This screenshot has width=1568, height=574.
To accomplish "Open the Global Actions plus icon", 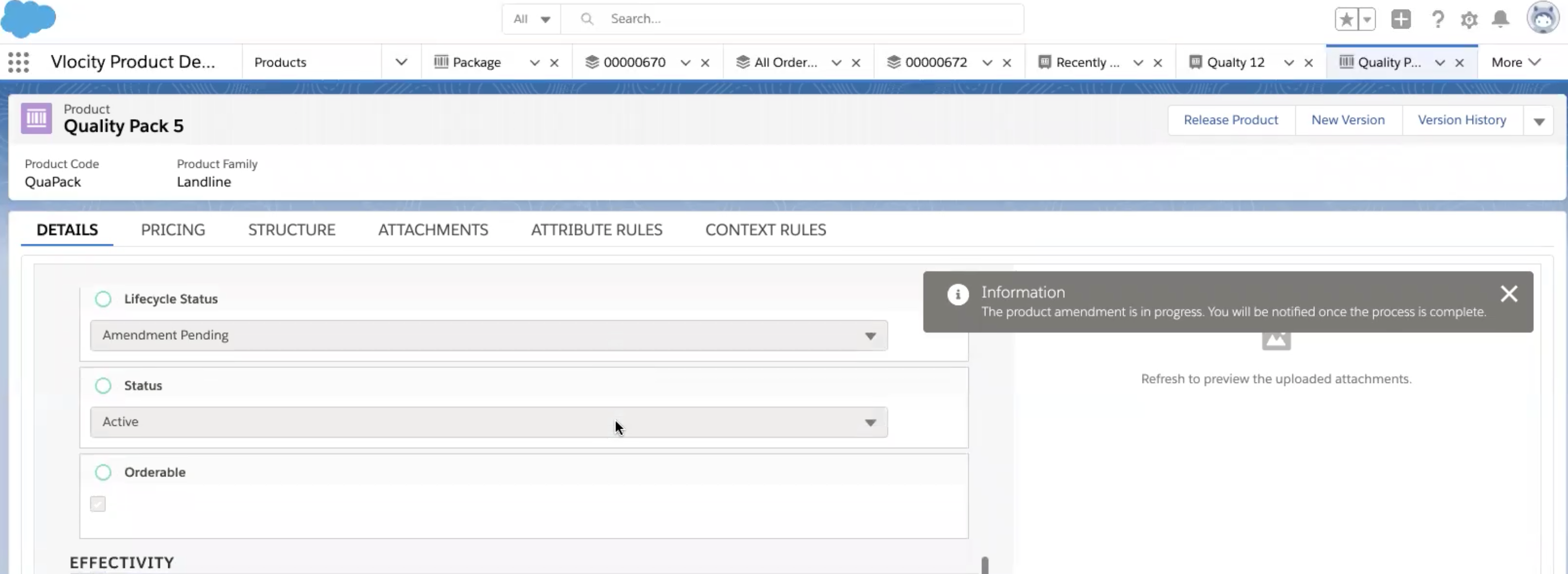I will (1401, 20).
